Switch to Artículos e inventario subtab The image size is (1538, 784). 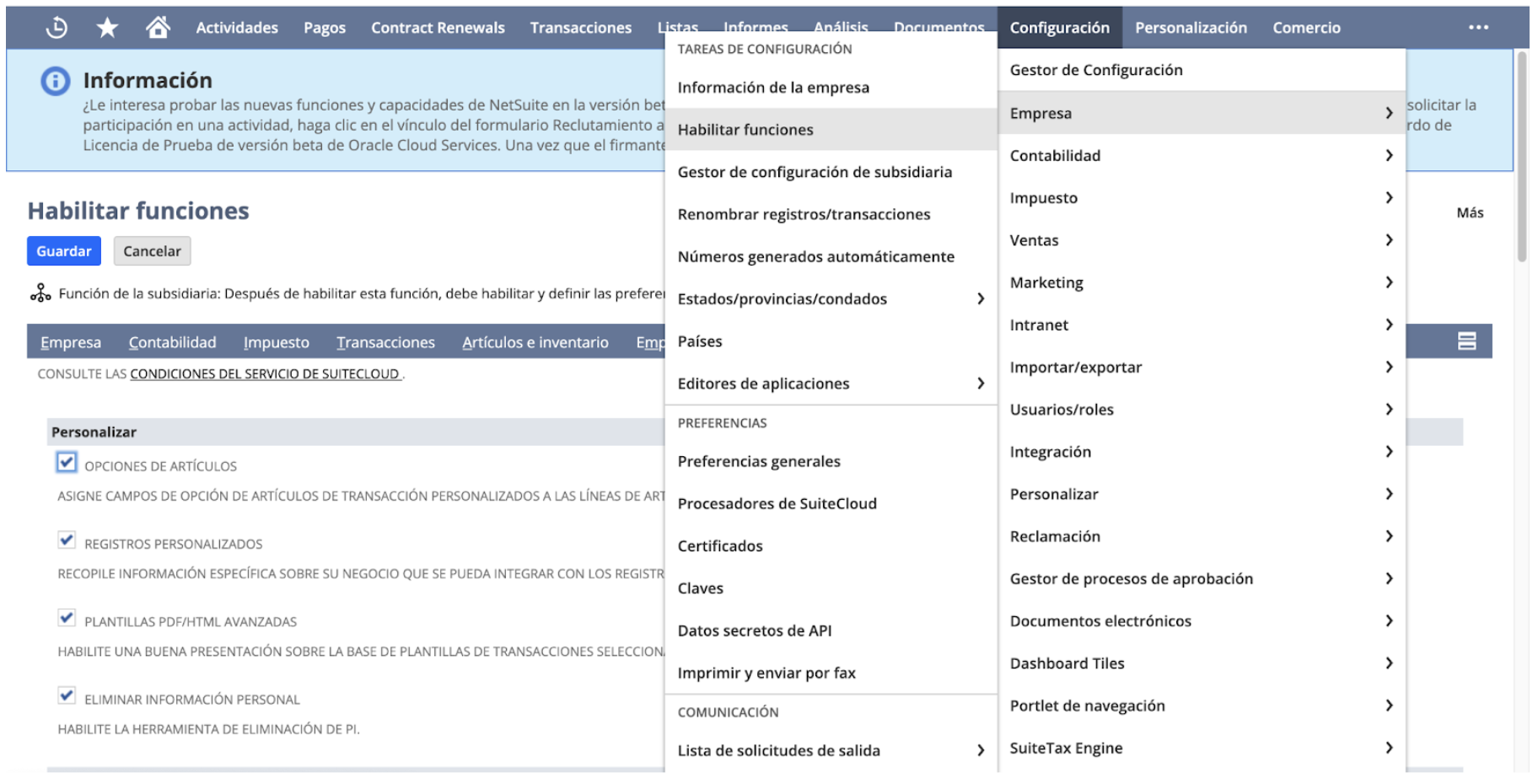(x=535, y=342)
